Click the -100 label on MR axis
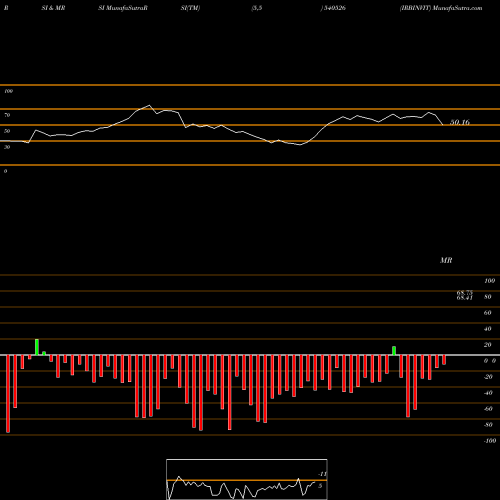 (490, 441)
